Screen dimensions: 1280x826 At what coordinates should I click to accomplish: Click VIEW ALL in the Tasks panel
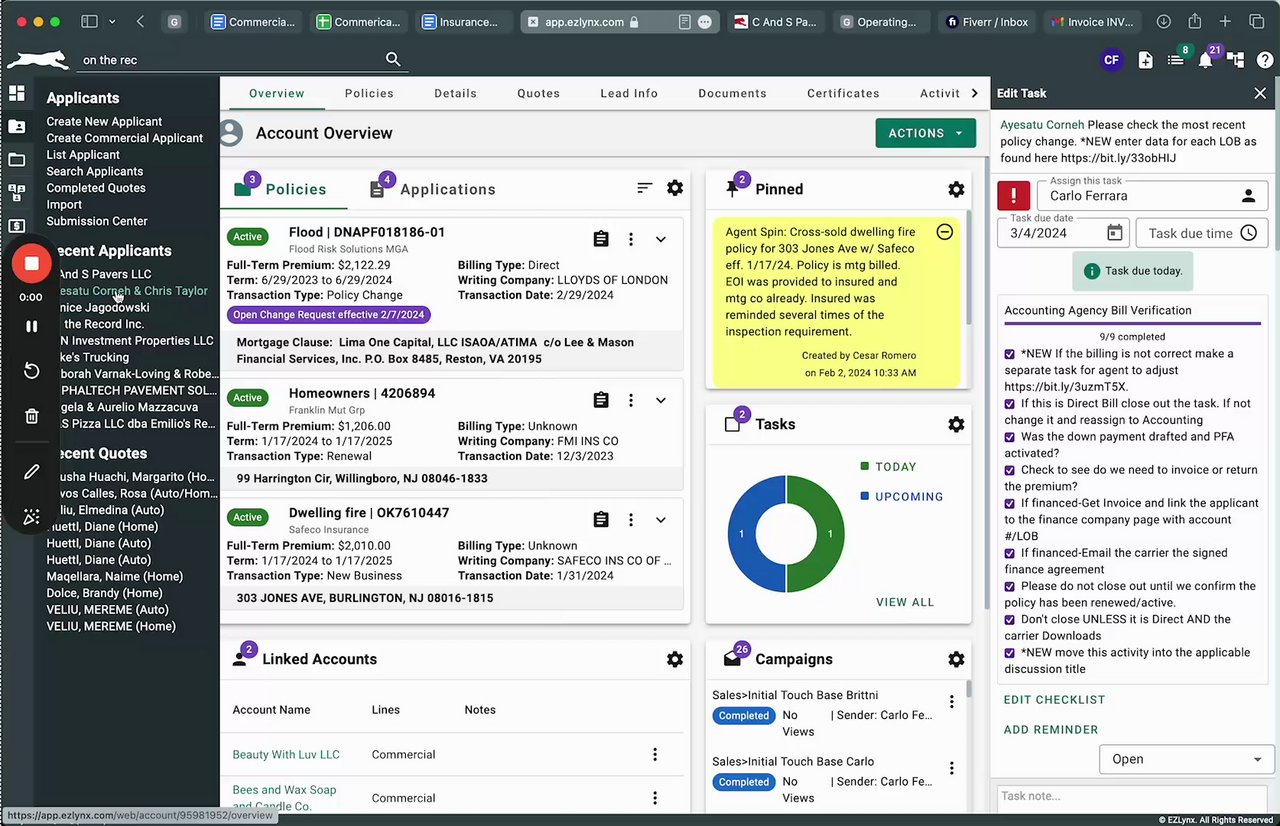click(x=905, y=602)
